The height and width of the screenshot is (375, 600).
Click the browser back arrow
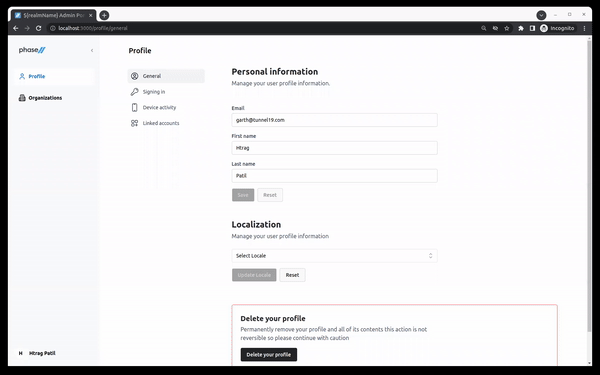tap(16, 28)
